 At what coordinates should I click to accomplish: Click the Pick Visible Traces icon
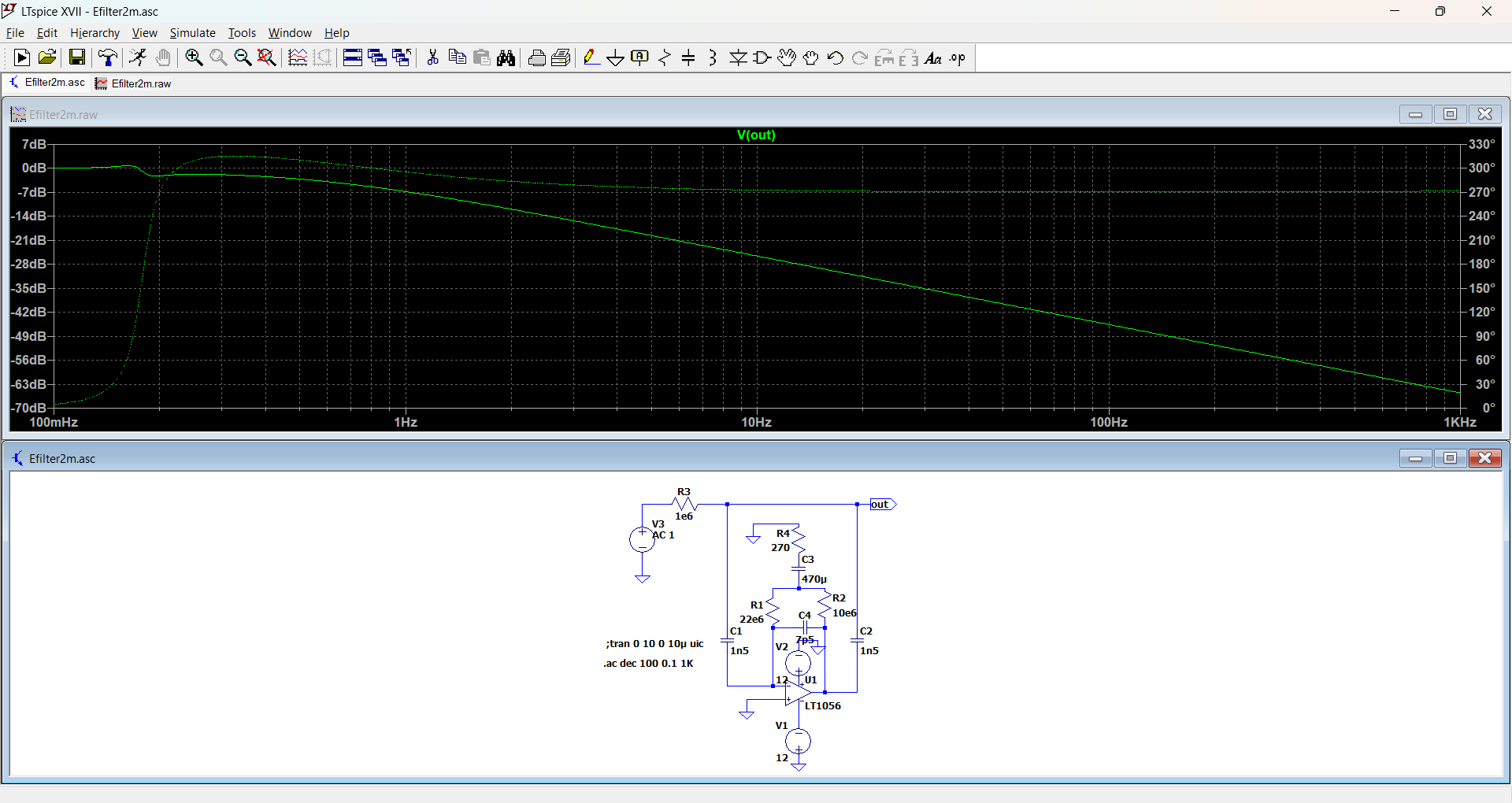[298, 57]
